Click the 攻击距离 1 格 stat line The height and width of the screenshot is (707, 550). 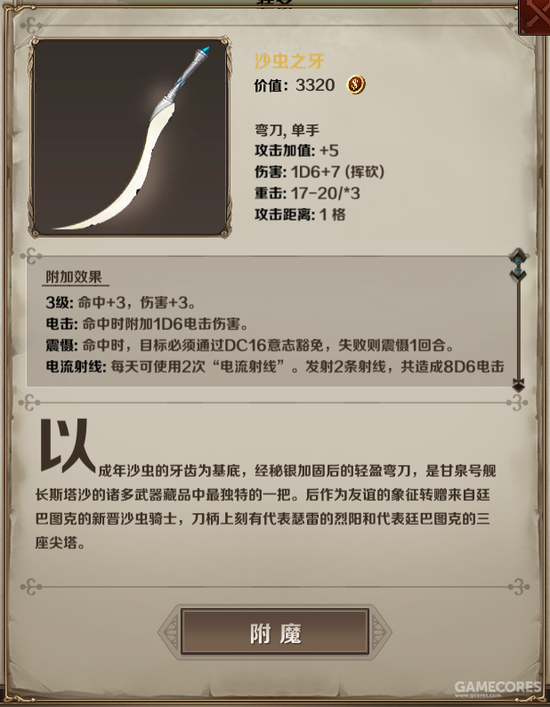pyautogui.click(x=300, y=215)
